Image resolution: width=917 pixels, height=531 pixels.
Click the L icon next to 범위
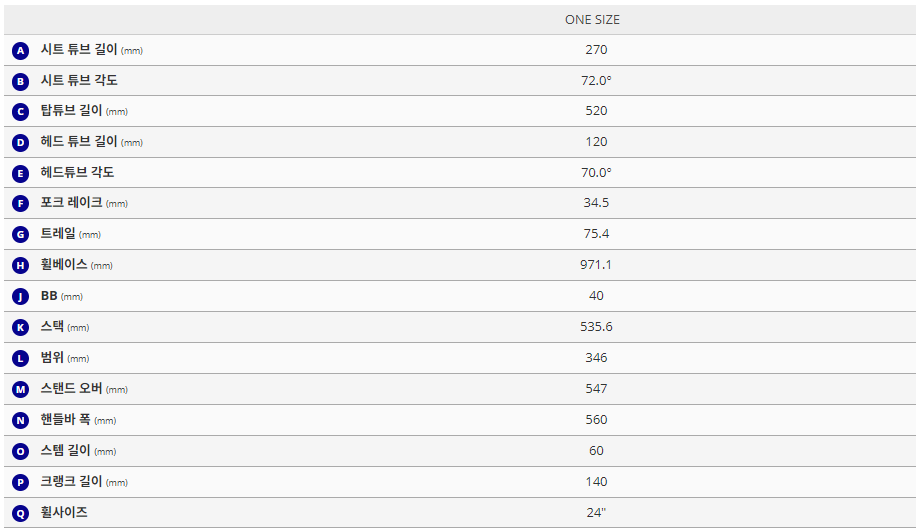pyautogui.click(x=20, y=359)
